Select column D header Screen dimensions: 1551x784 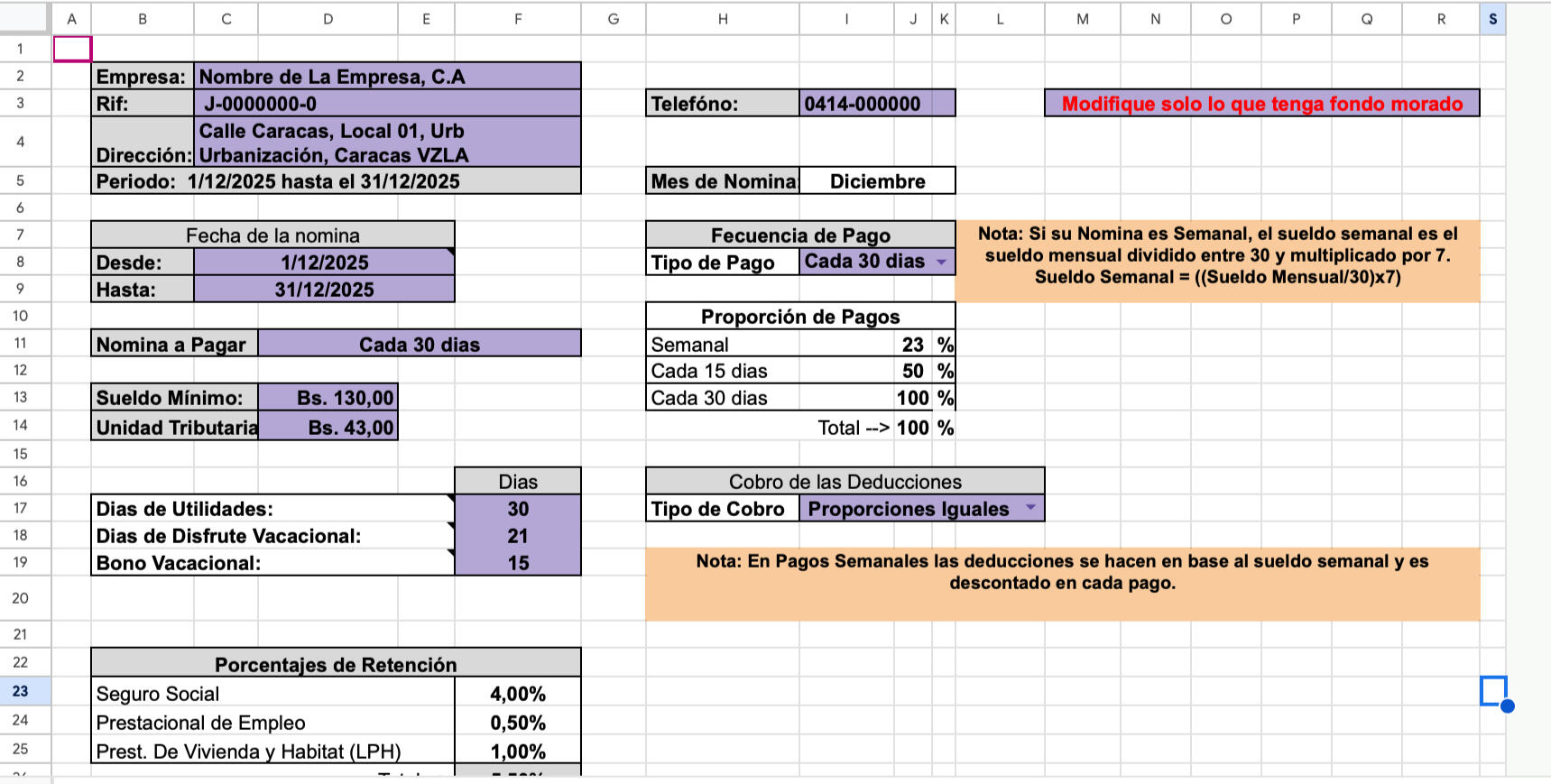(x=328, y=19)
